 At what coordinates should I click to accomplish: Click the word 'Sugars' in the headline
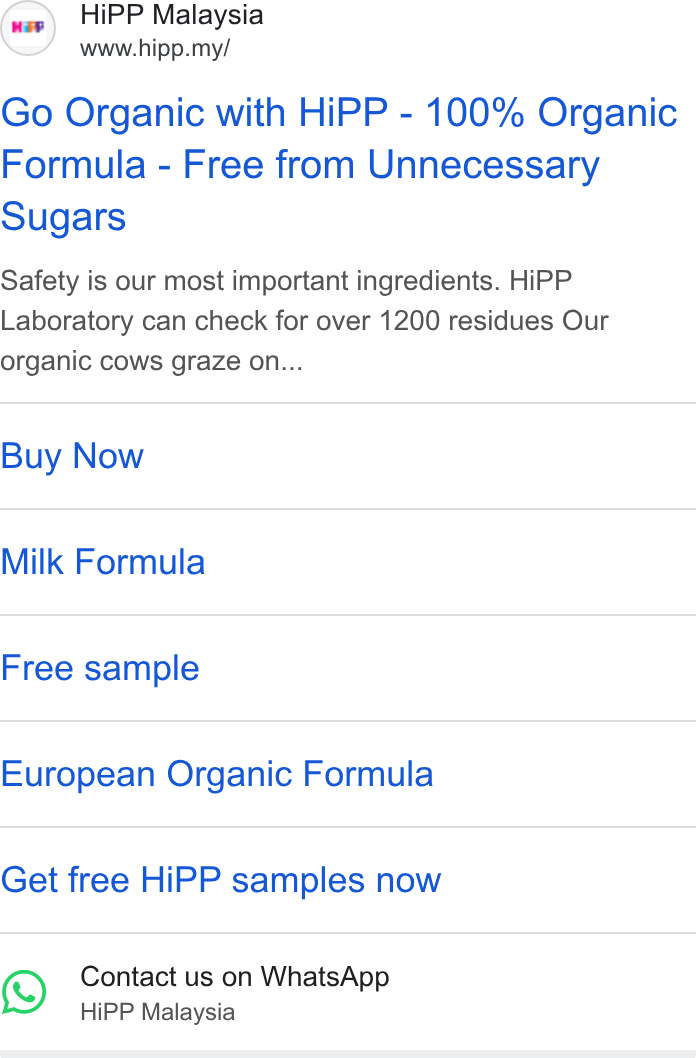[63, 217]
